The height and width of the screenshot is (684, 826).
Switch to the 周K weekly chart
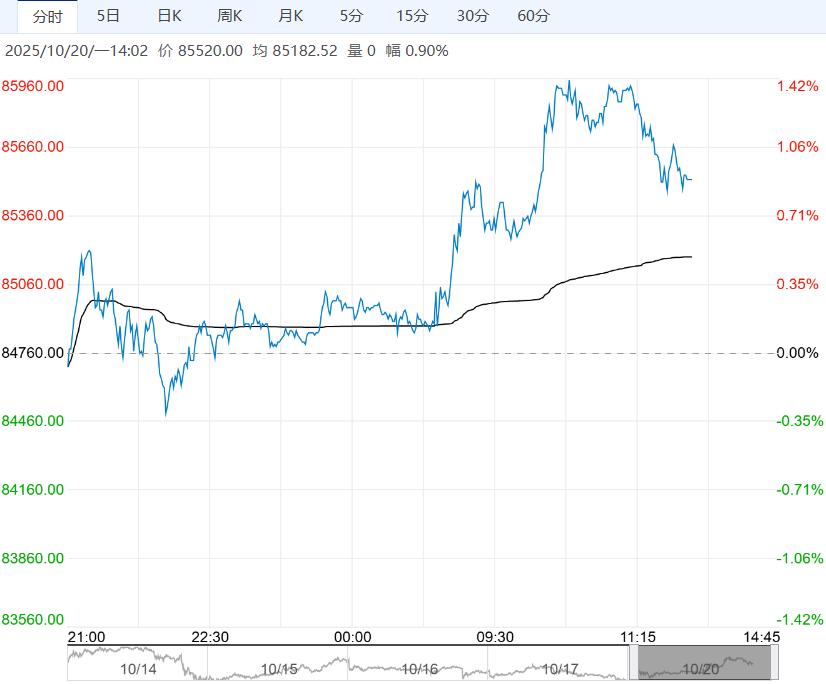230,16
